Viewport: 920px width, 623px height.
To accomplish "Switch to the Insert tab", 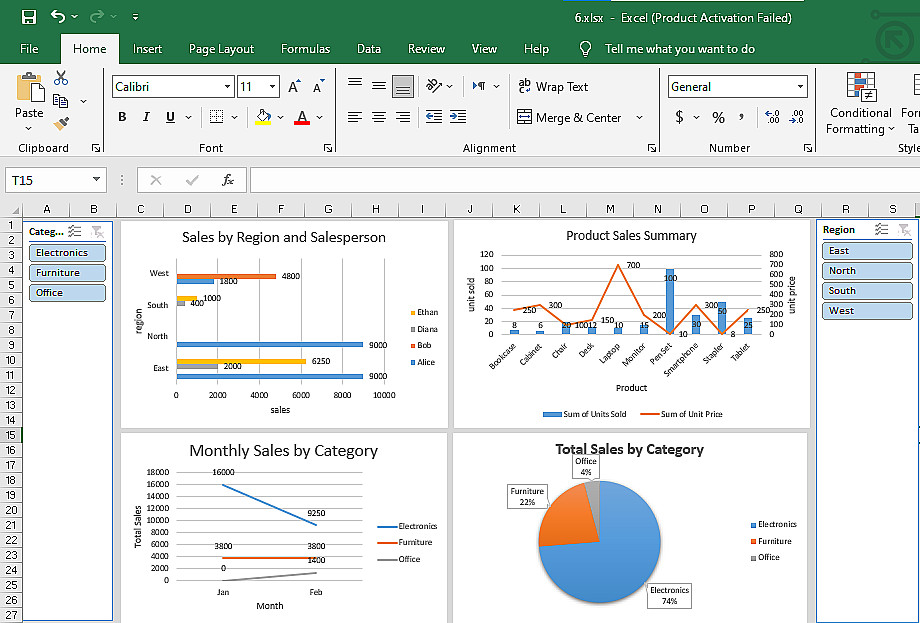I will pyautogui.click(x=147, y=49).
